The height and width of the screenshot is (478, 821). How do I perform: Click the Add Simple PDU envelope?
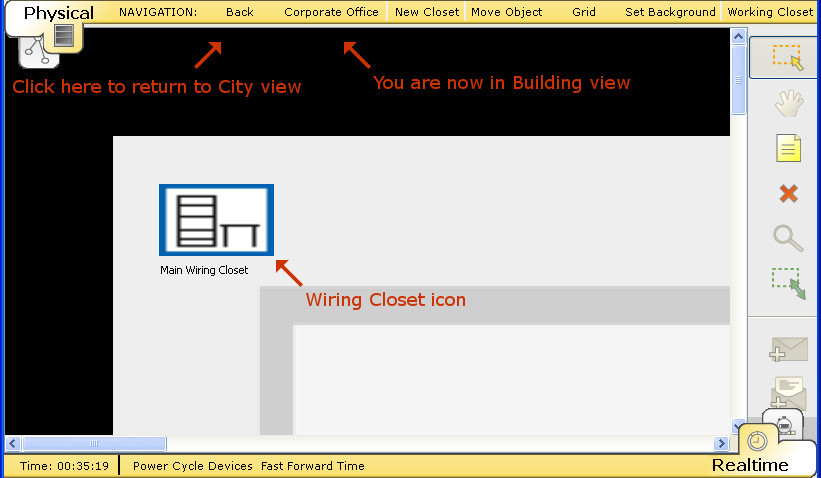tap(789, 349)
